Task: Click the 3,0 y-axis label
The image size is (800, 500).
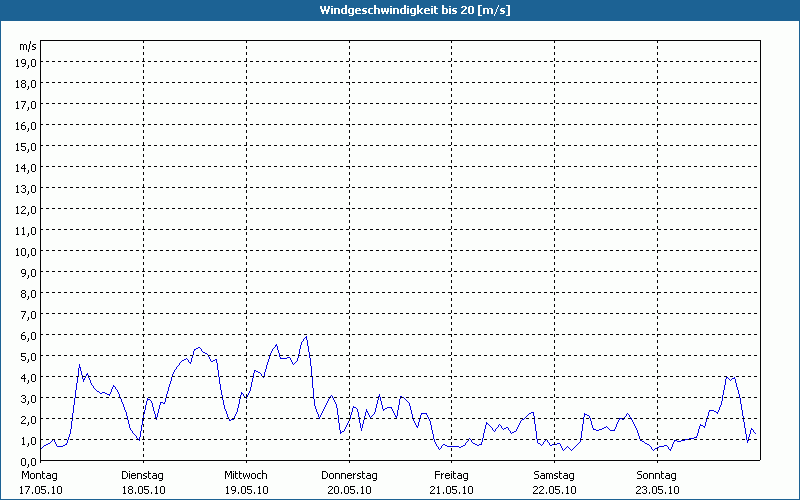Action: 29,398
